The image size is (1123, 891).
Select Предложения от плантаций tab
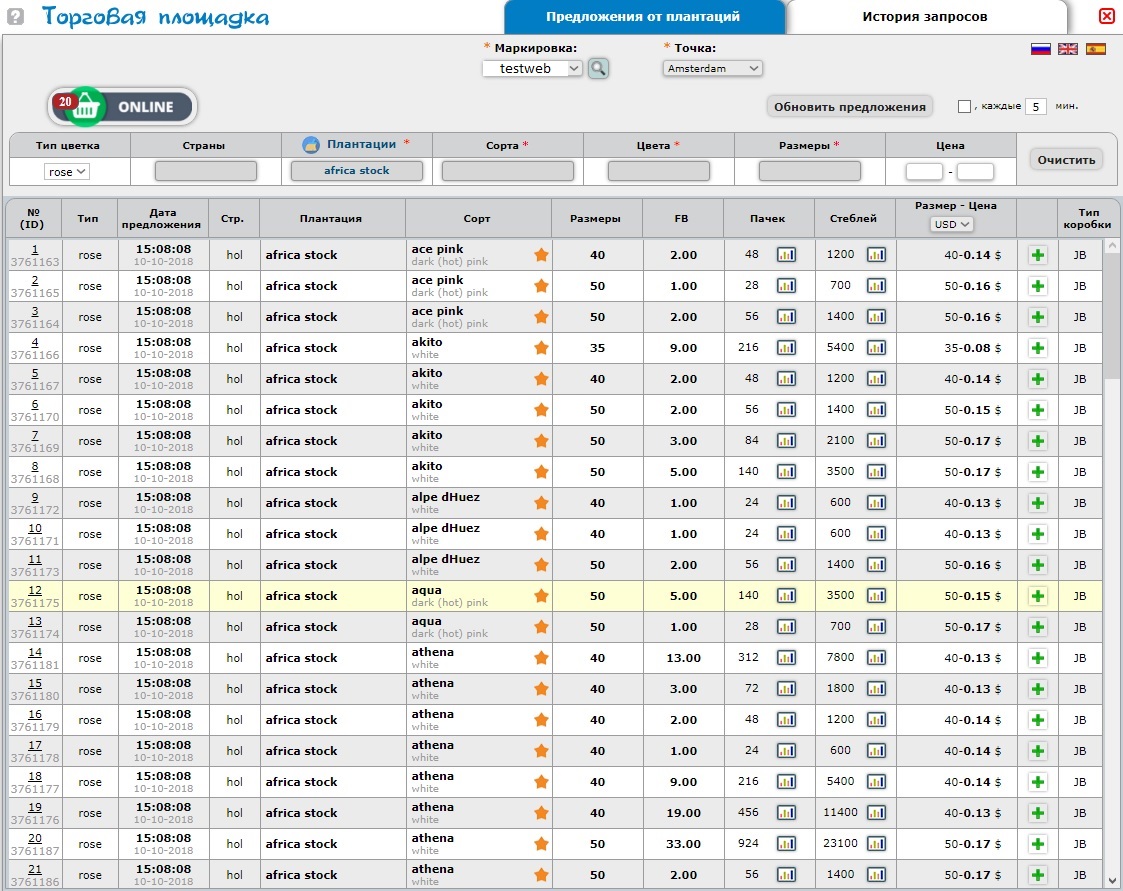(643, 17)
